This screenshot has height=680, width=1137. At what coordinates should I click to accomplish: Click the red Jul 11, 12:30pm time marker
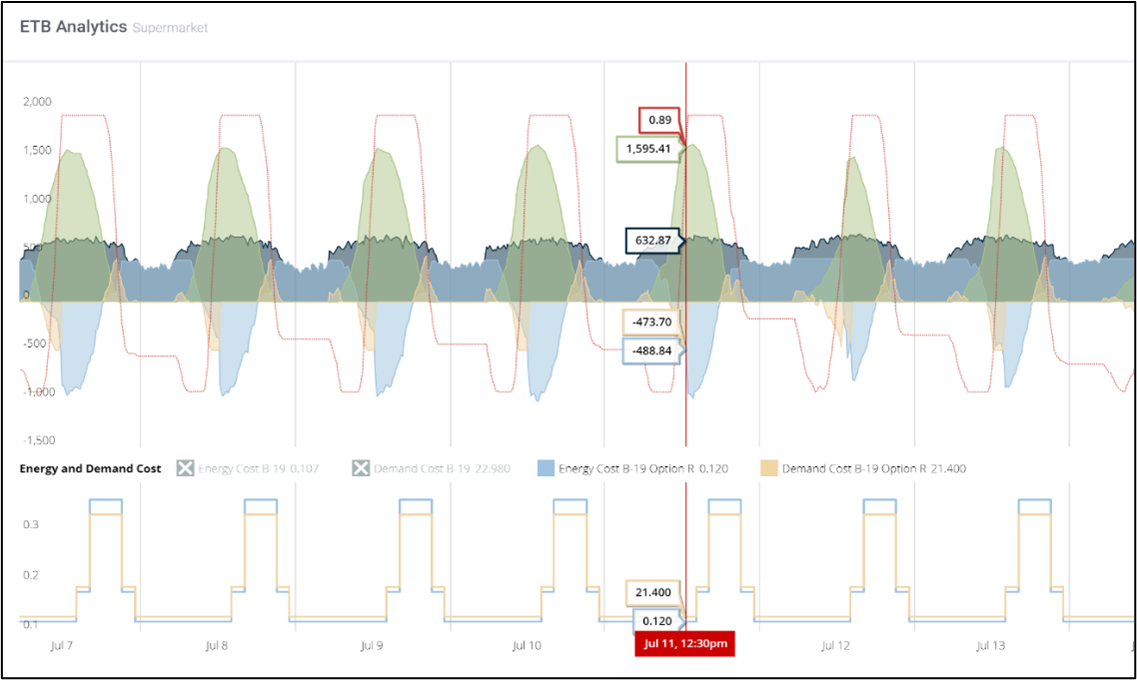(x=685, y=644)
